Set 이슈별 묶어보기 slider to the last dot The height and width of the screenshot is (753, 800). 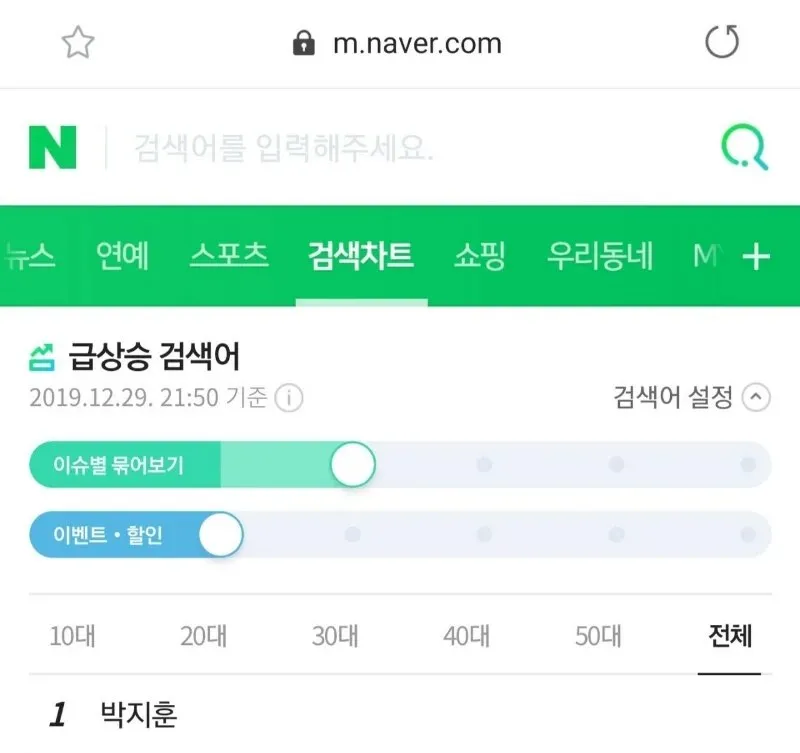748,465
